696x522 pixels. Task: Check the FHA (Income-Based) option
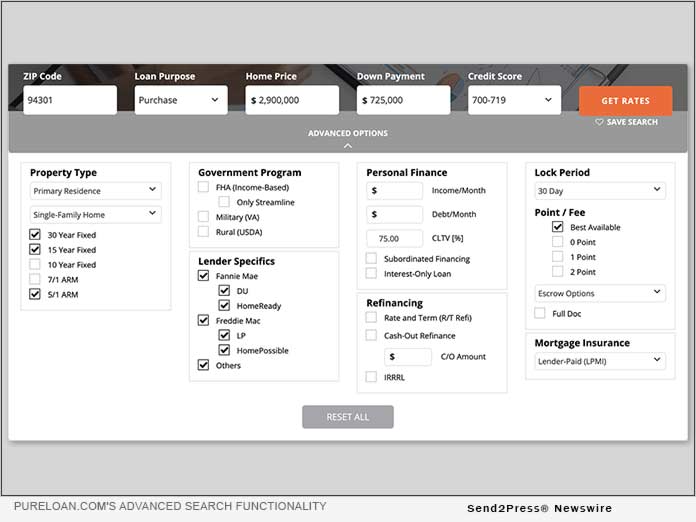click(x=204, y=187)
